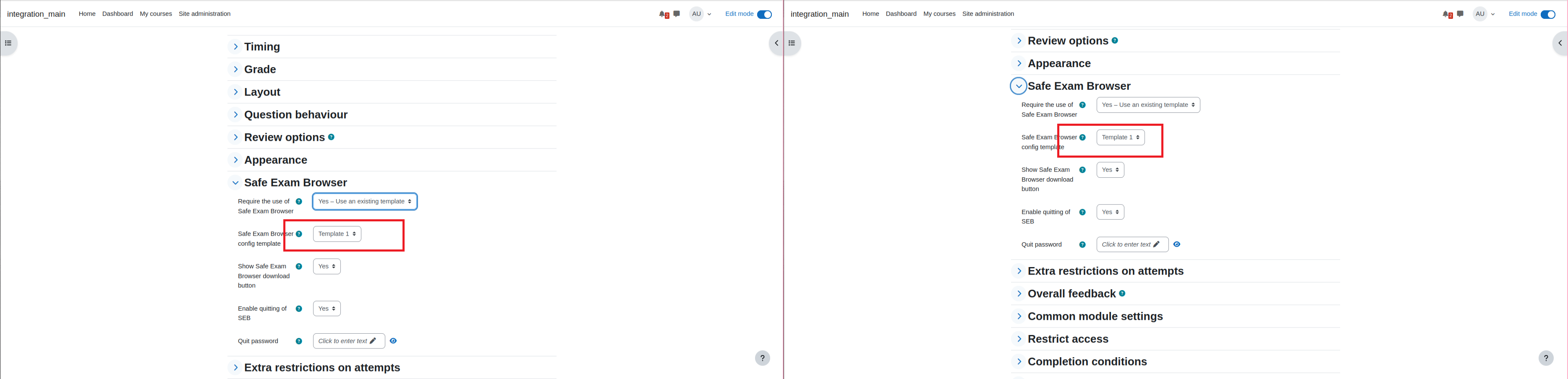
Task: Reveal Quit password with eye icon, right window
Action: [1176, 244]
